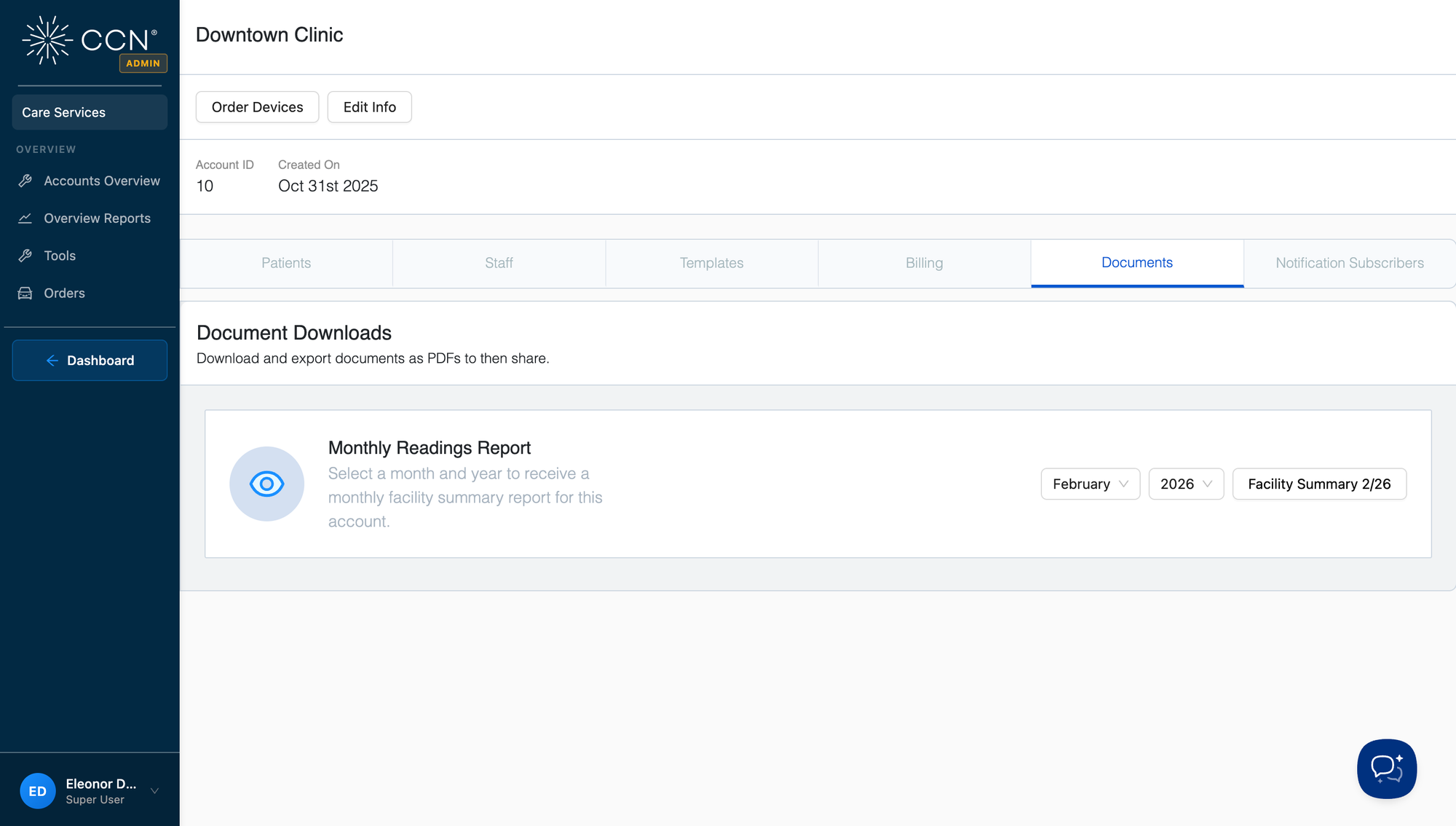The height and width of the screenshot is (826, 1456).
Task: Open the February month dropdown
Action: coord(1090,484)
